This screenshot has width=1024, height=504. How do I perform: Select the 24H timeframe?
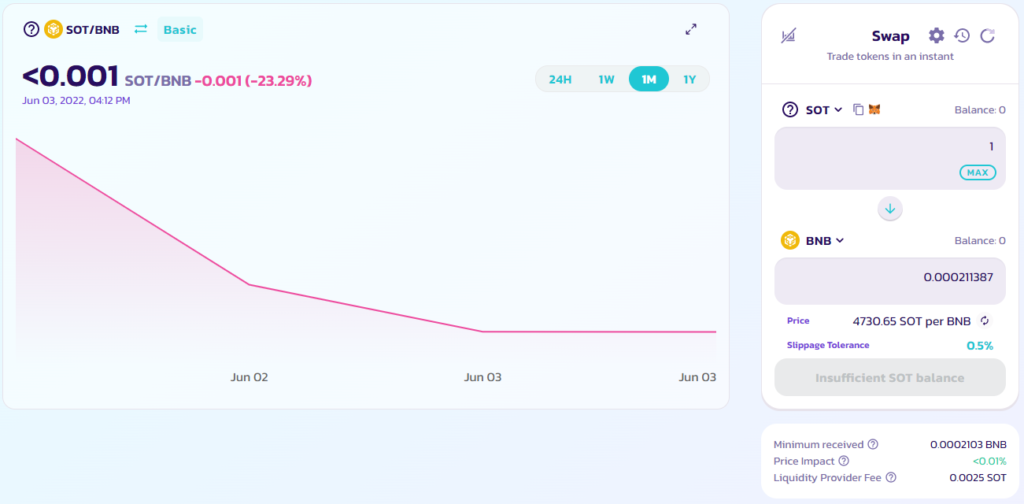coord(560,79)
